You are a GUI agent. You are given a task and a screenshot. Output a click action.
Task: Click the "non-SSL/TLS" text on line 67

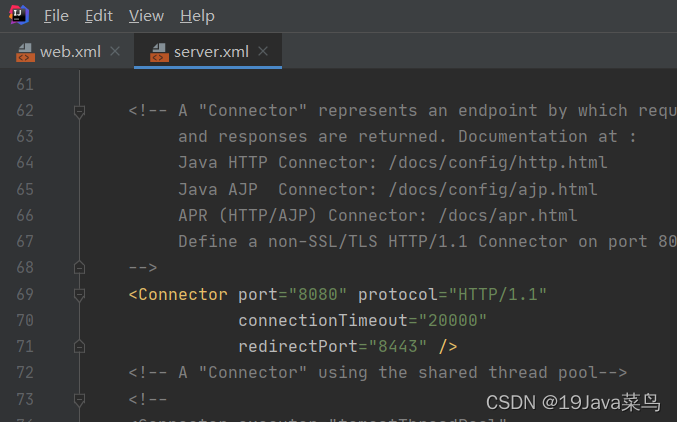tap(323, 241)
